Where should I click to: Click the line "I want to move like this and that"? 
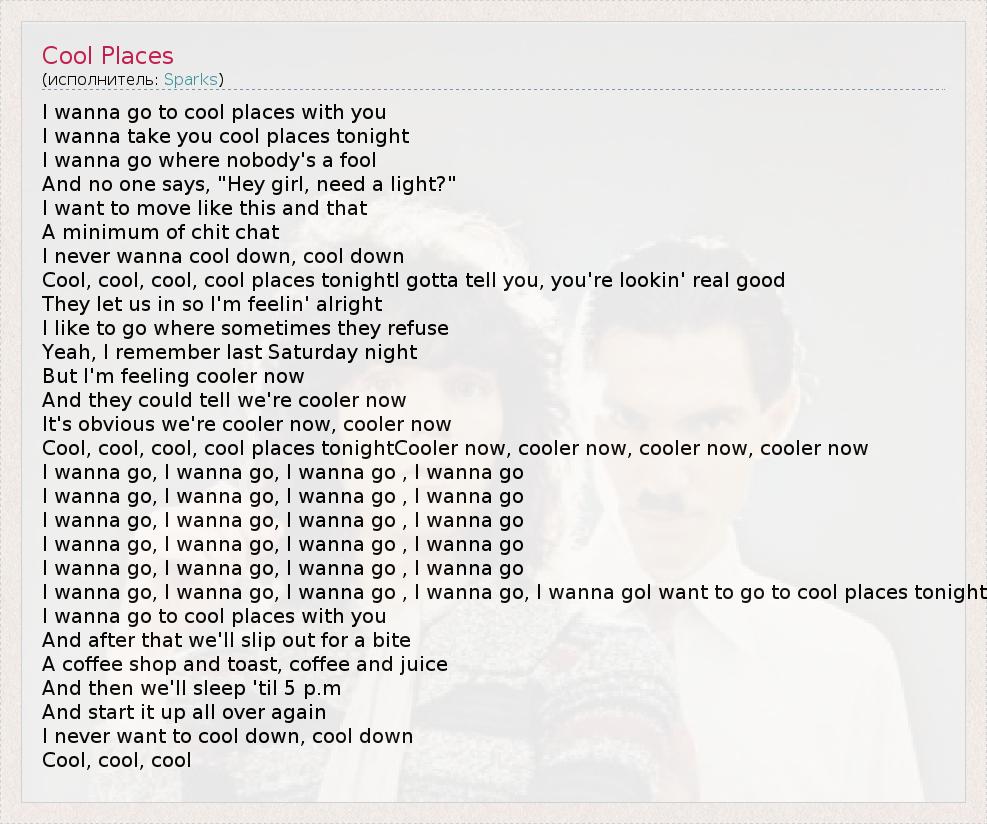pos(205,208)
